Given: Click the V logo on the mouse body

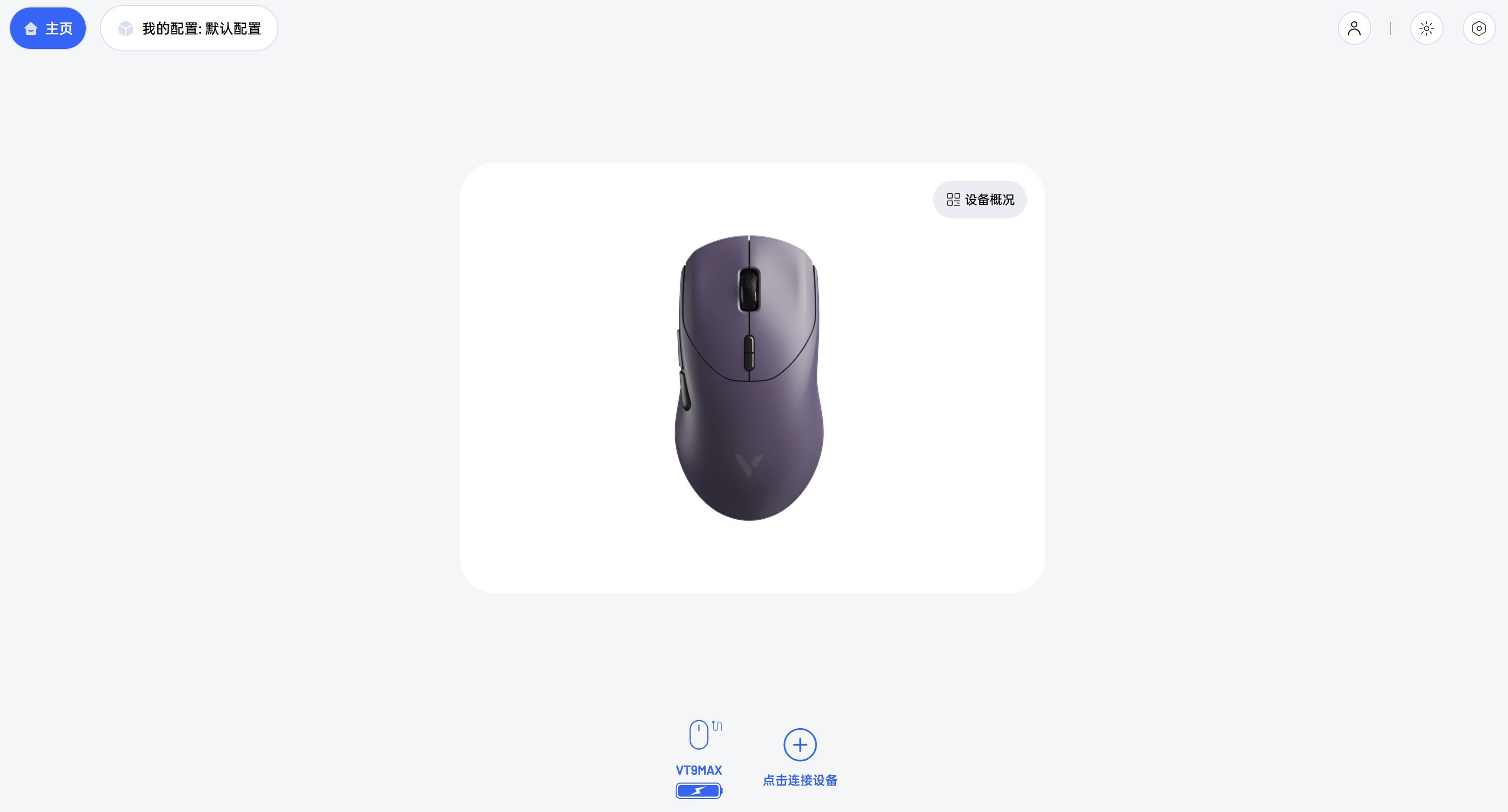Looking at the screenshot, I should [x=749, y=464].
